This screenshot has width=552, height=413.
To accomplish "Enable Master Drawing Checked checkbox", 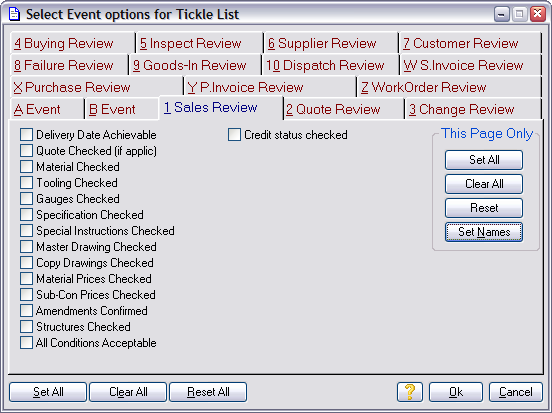I will pos(26,246).
